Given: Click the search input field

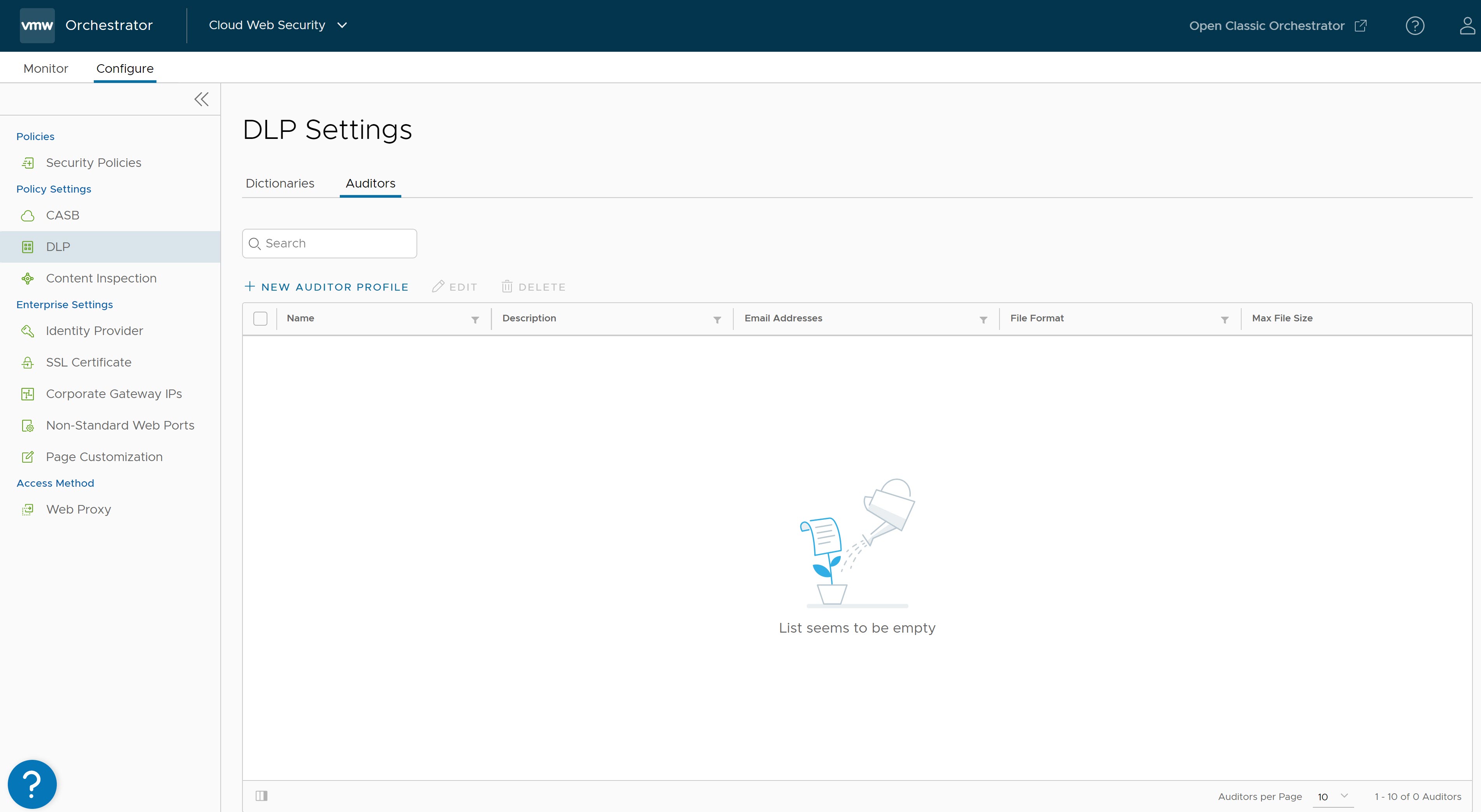Looking at the screenshot, I should (x=330, y=243).
